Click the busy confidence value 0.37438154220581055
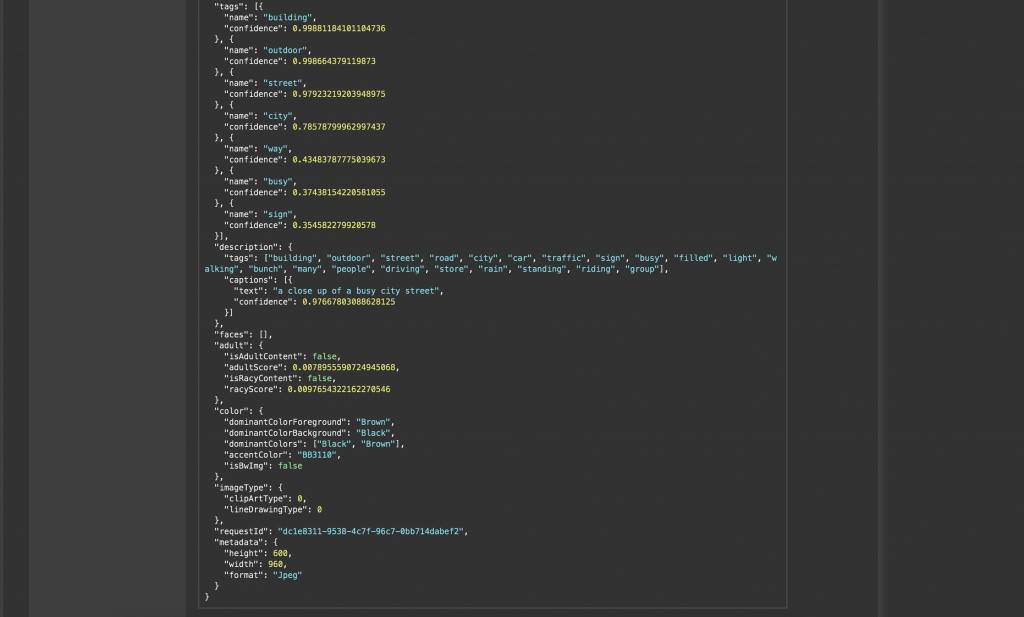Screen dimensions: 1024x617 point(338,192)
